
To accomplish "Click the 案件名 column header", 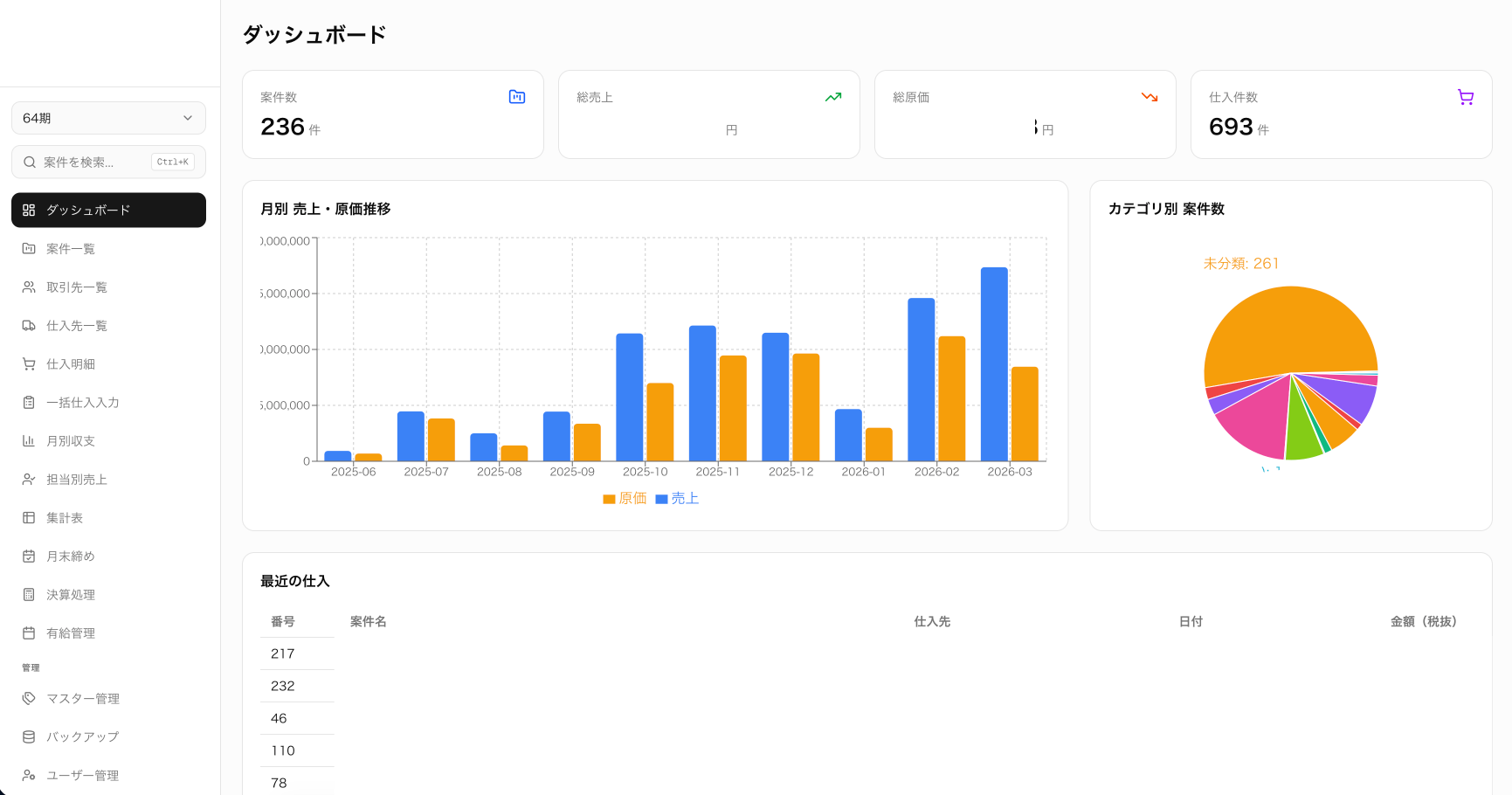I will pos(369,621).
